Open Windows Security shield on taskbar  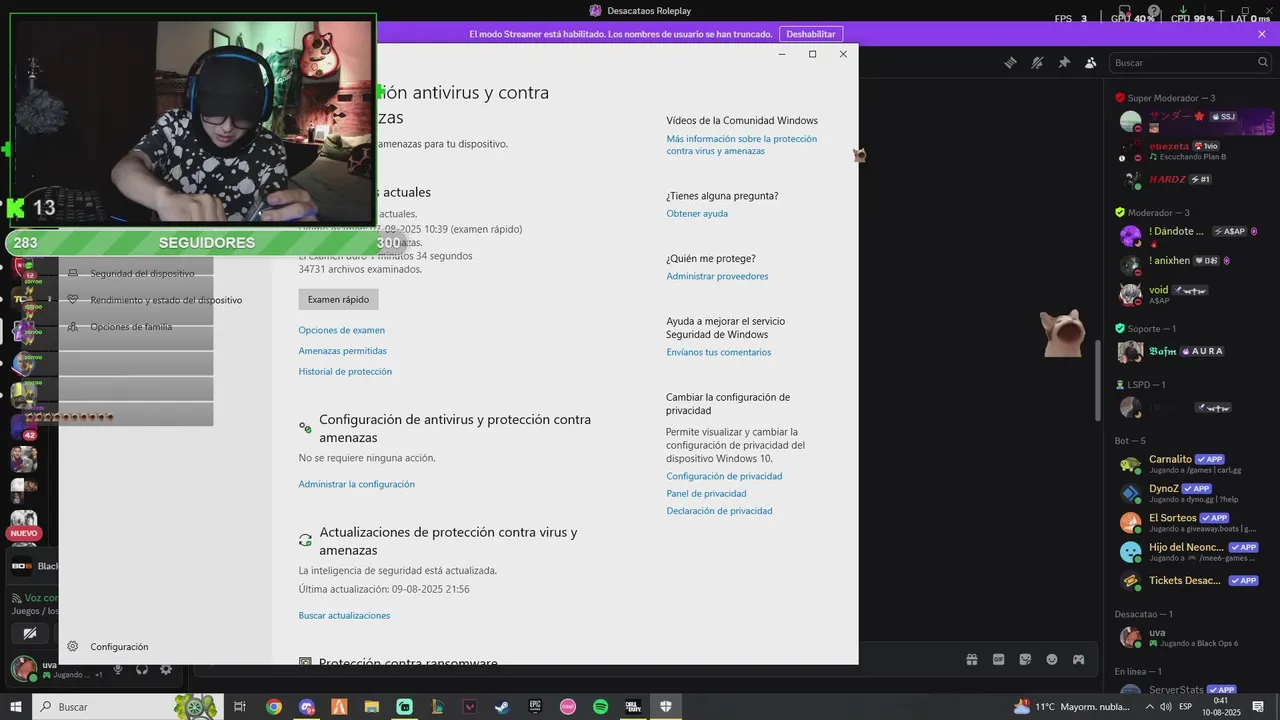point(665,707)
